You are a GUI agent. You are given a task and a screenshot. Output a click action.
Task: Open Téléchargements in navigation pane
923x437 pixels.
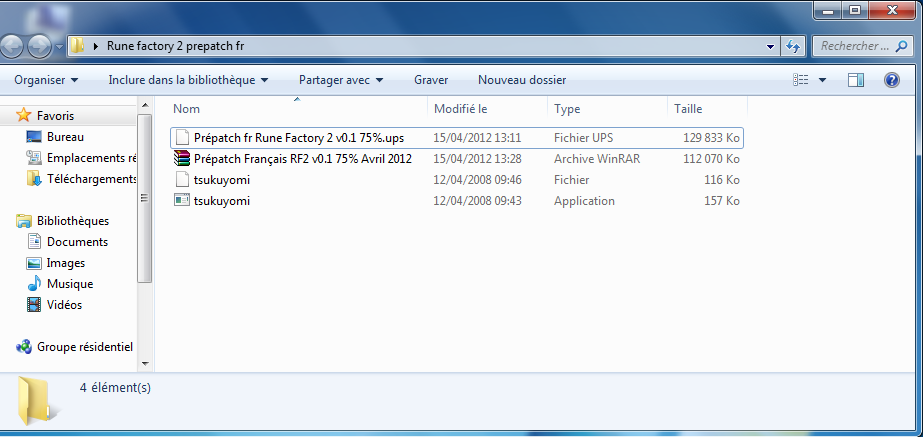point(91,178)
